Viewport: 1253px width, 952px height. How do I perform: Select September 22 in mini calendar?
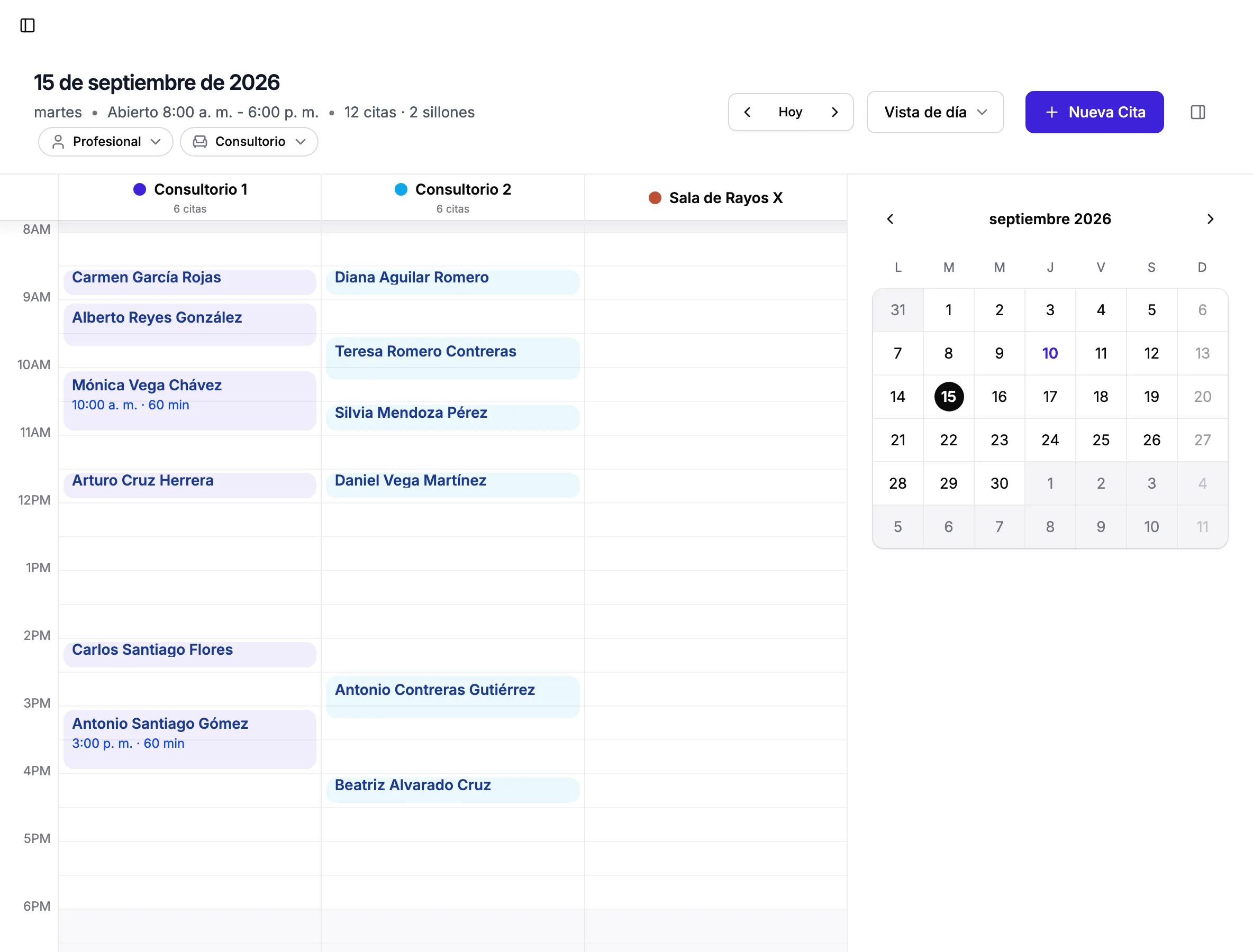point(949,440)
